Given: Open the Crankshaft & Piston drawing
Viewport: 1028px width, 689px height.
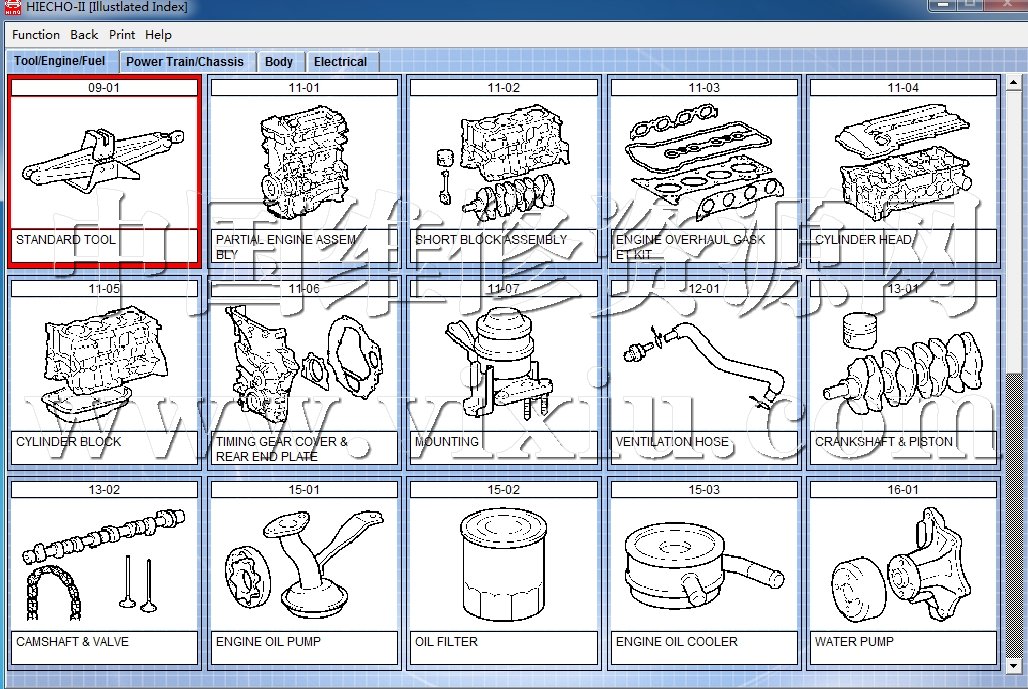Looking at the screenshot, I should click(x=903, y=364).
